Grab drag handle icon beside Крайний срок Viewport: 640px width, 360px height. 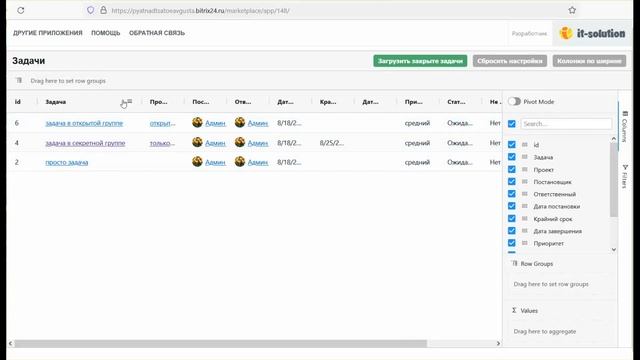524,219
